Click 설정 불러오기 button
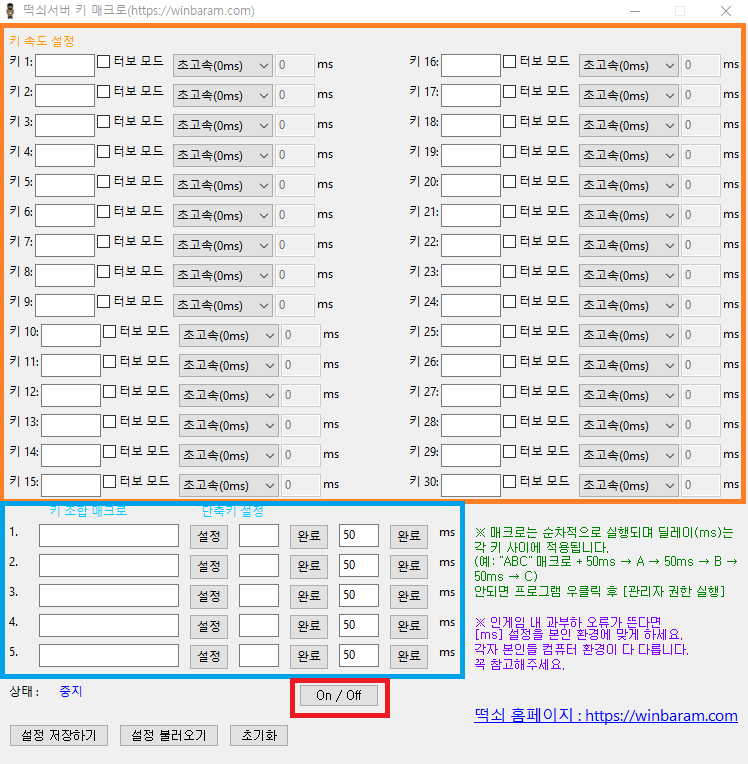The width and height of the screenshot is (748, 764). point(169,735)
